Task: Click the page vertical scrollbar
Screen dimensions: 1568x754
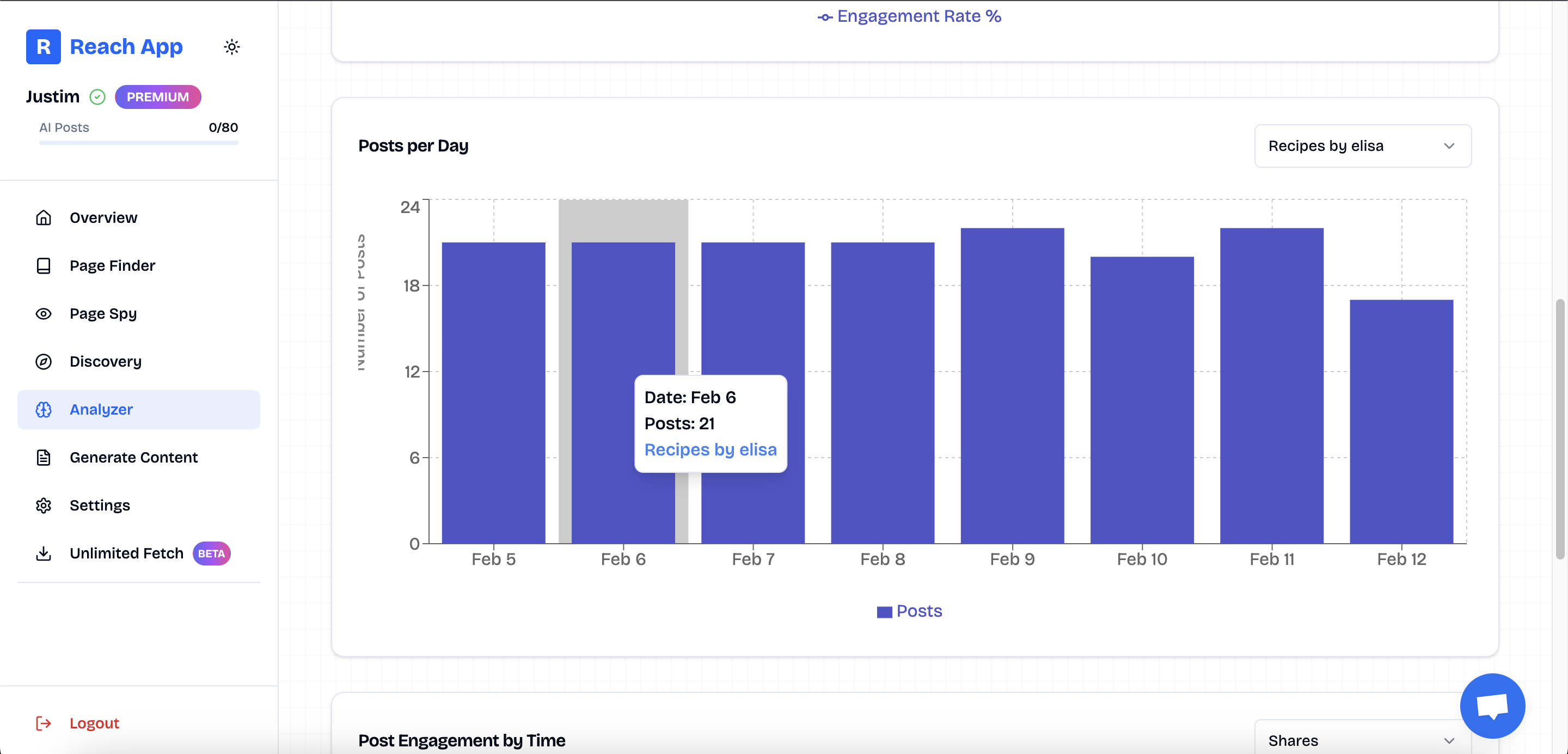Action: (x=1561, y=429)
